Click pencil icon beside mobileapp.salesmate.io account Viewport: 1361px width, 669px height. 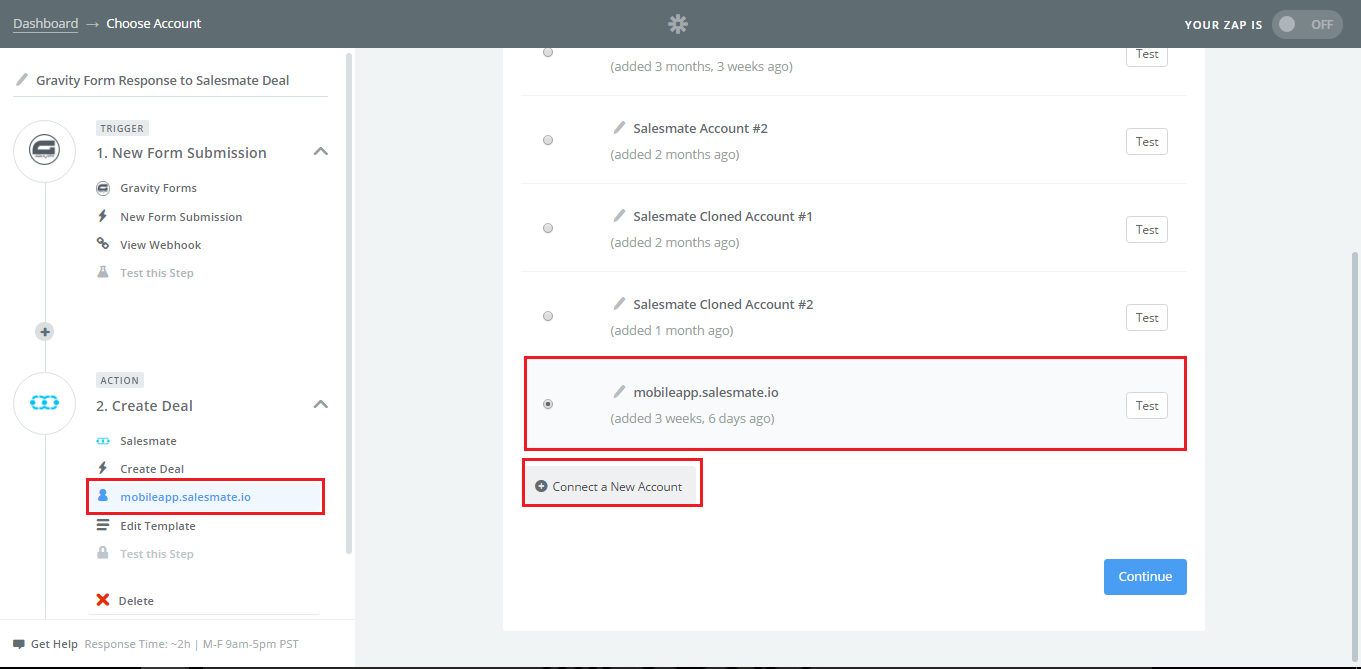coord(619,392)
